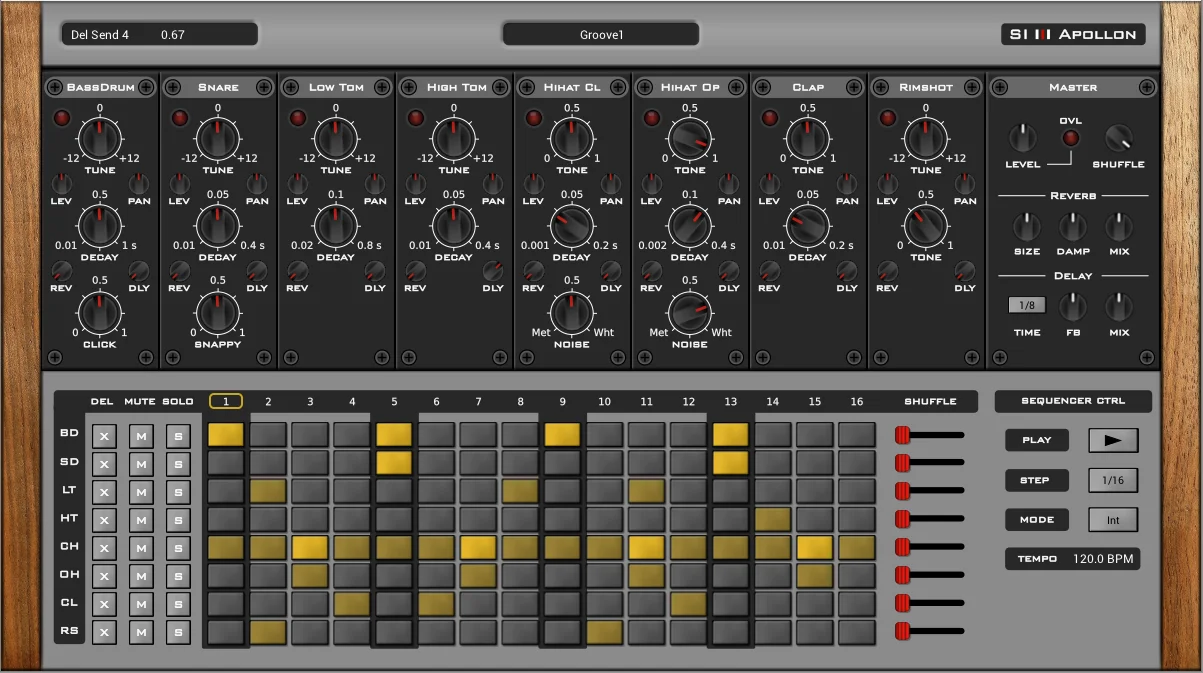The width and height of the screenshot is (1203, 673).
Task: Clear the SD row with its X delete button
Action: [104, 463]
